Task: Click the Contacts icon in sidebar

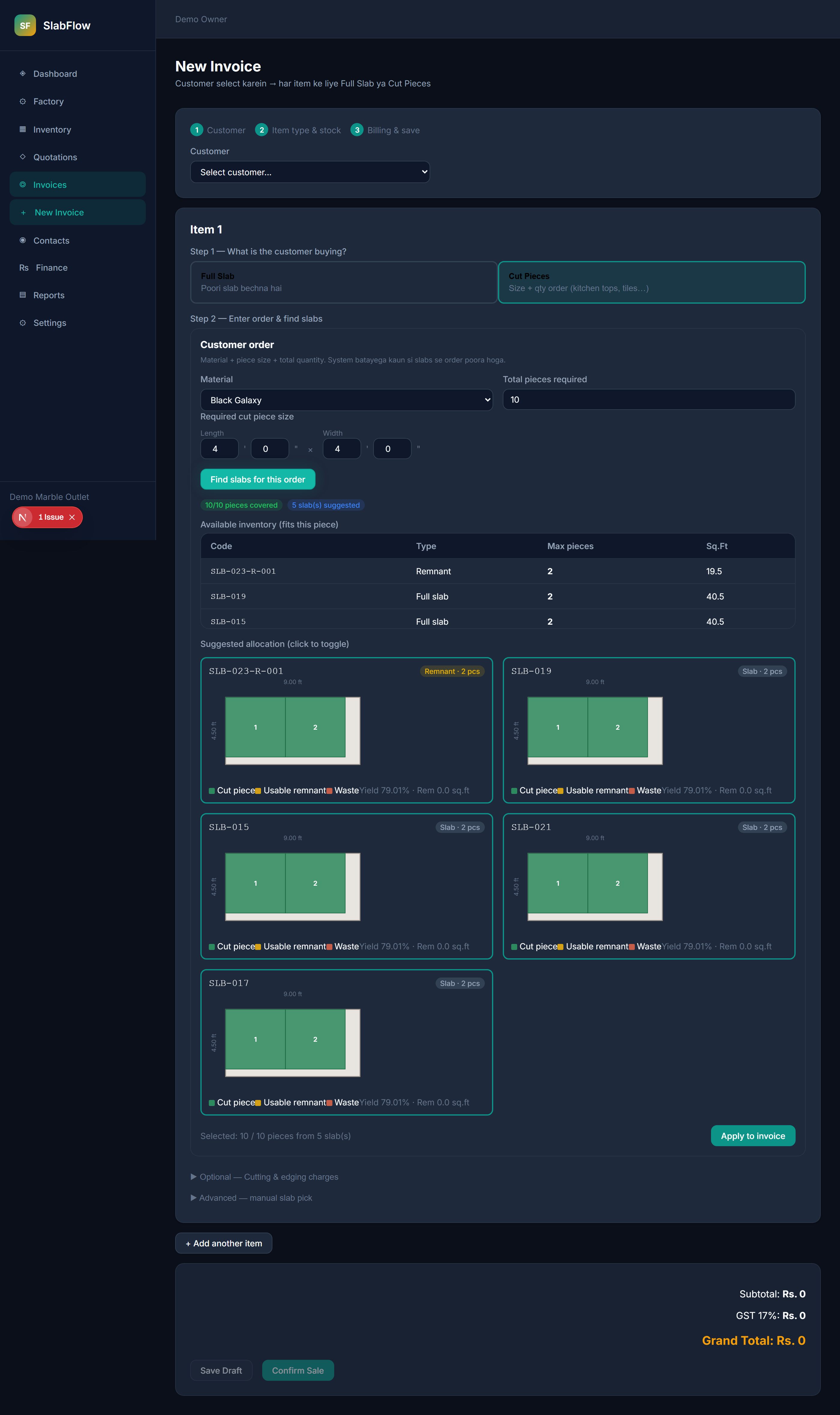Action: 22,240
